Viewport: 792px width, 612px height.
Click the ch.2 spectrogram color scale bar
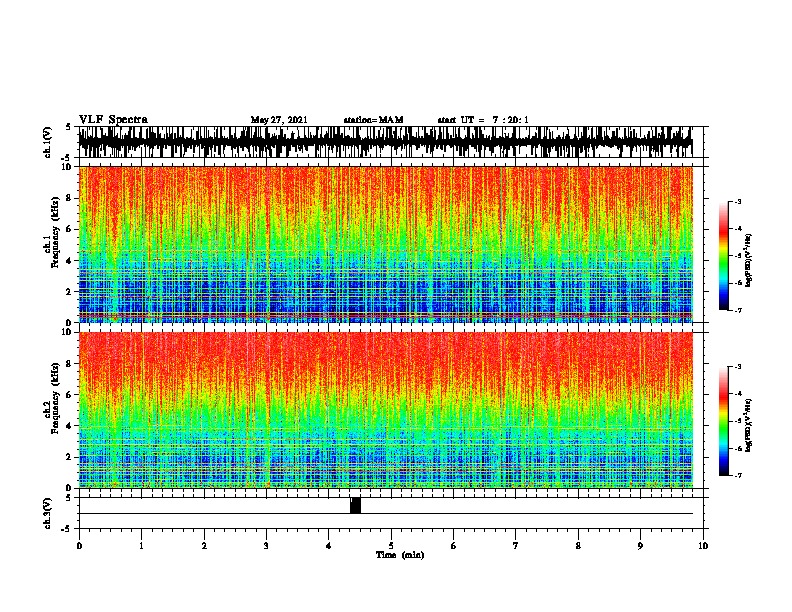tap(723, 421)
